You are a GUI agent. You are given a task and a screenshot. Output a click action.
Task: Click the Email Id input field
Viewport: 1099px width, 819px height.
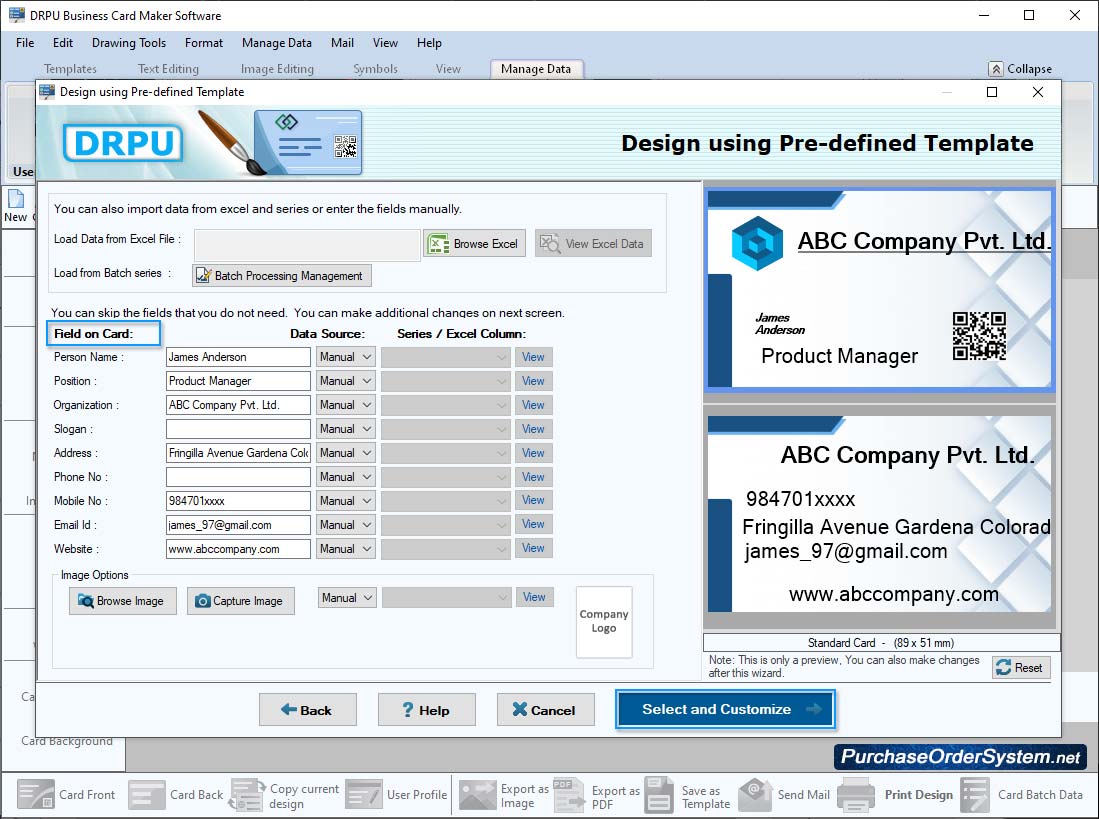[238, 525]
